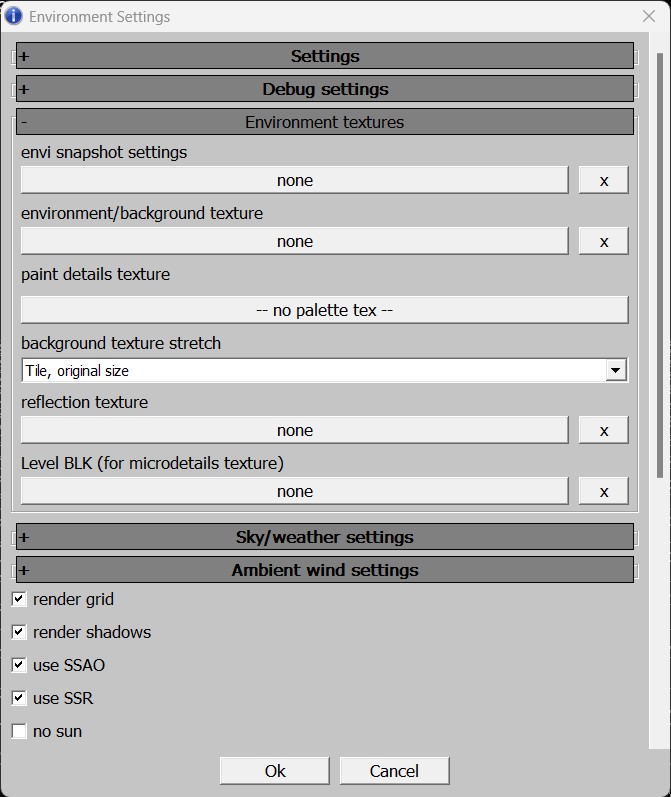671x797 pixels.
Task: Clear envi snapshot settings with x
Action: (x=603, y=180)
